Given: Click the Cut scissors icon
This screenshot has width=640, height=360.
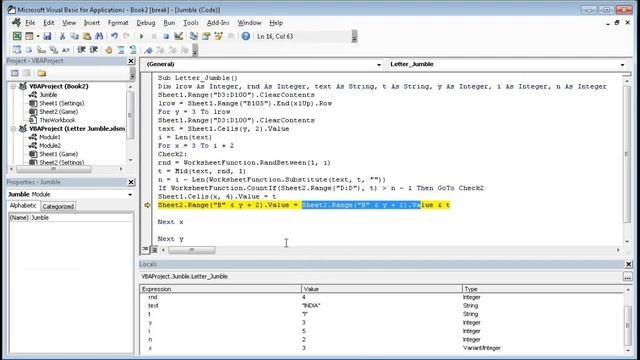Looking at the screenshot, I should [x=62, y=36].
